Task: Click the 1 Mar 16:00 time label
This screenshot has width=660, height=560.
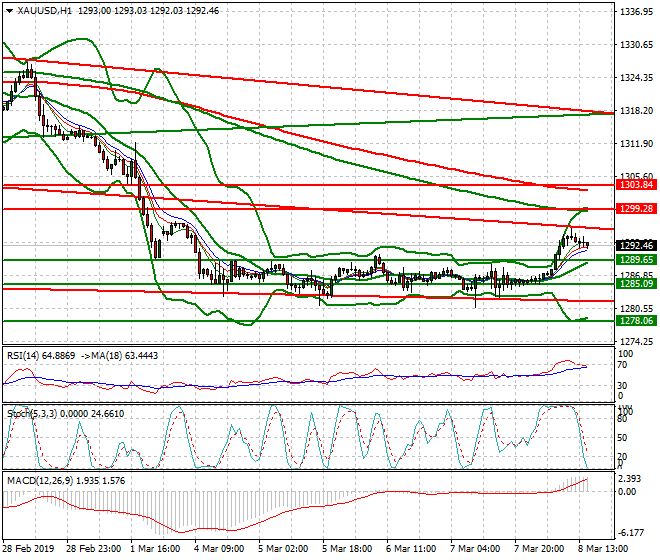Action: coord(155,549)
